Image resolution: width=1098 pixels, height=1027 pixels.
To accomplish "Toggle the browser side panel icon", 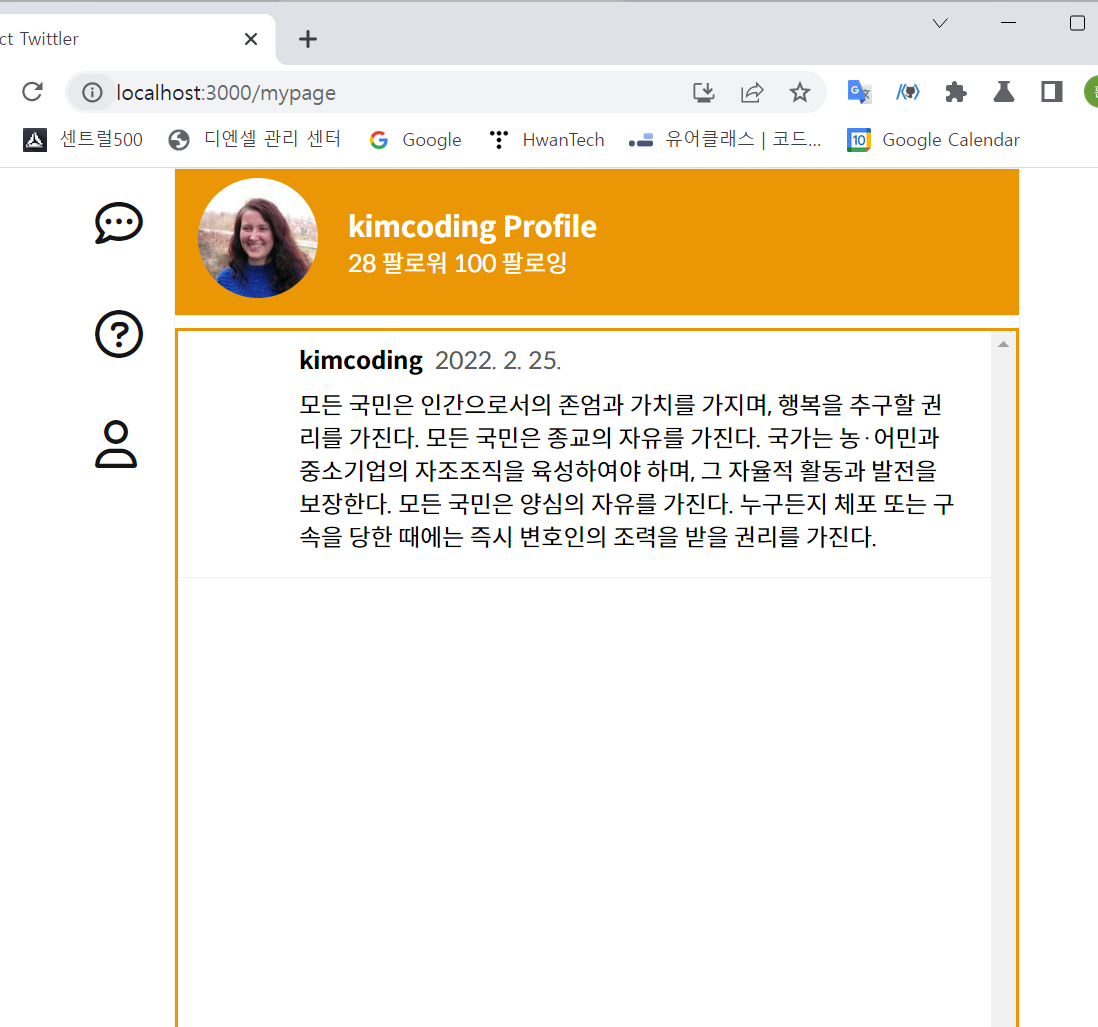I will [1052, 92].
